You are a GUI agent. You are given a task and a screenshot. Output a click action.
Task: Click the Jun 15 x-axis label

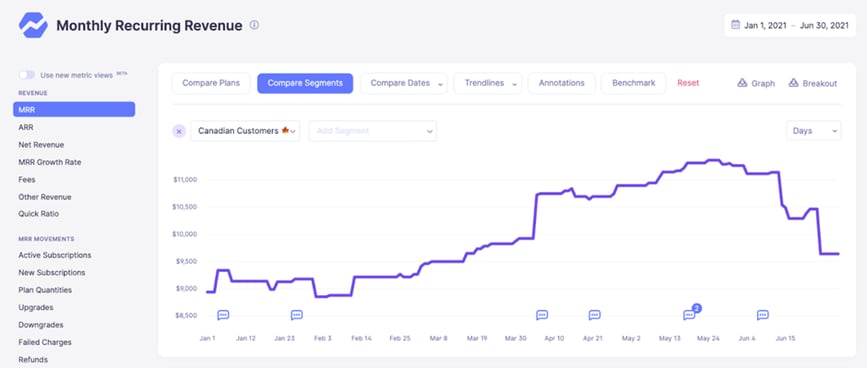click(x=786, y=338)
